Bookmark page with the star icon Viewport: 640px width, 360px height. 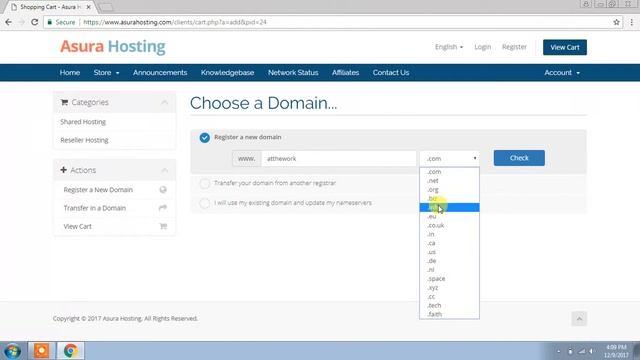click(x=616, y=22)
